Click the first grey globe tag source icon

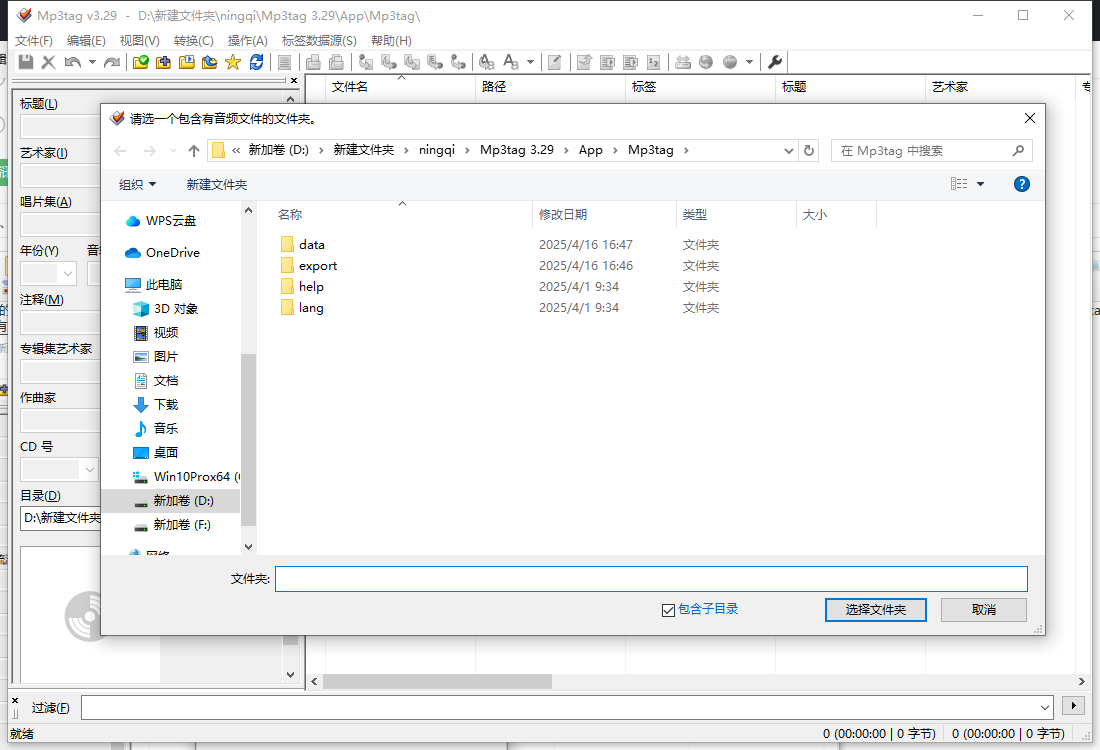(x=706, y=62)
